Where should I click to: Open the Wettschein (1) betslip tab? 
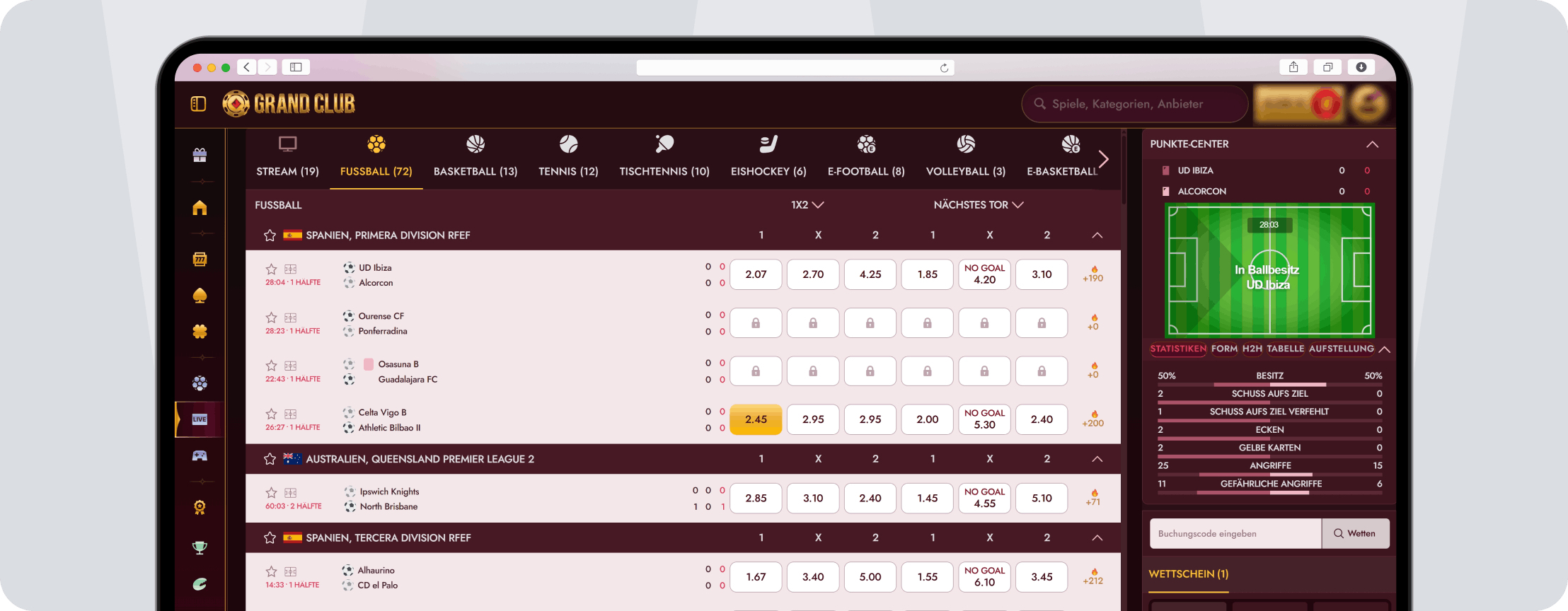[x=1189, y=574]
